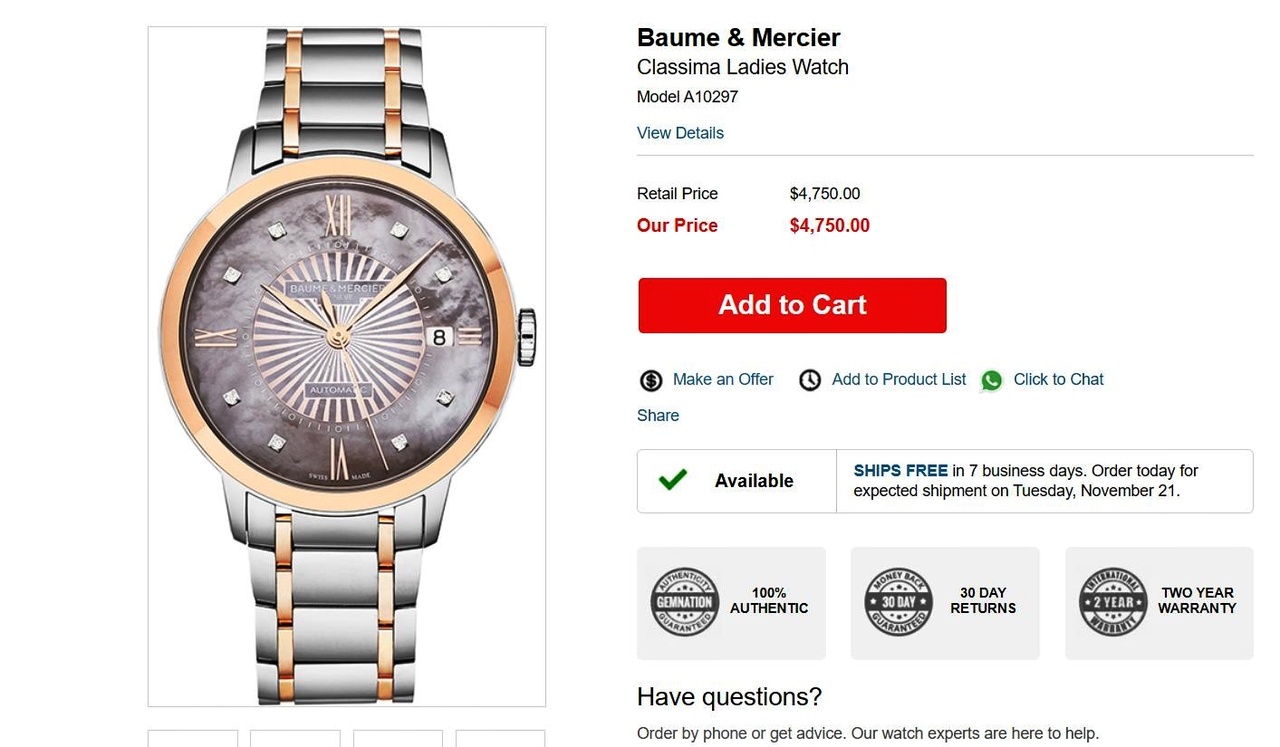
Task: Click the green Available checkmark icon
Action: 673,480
